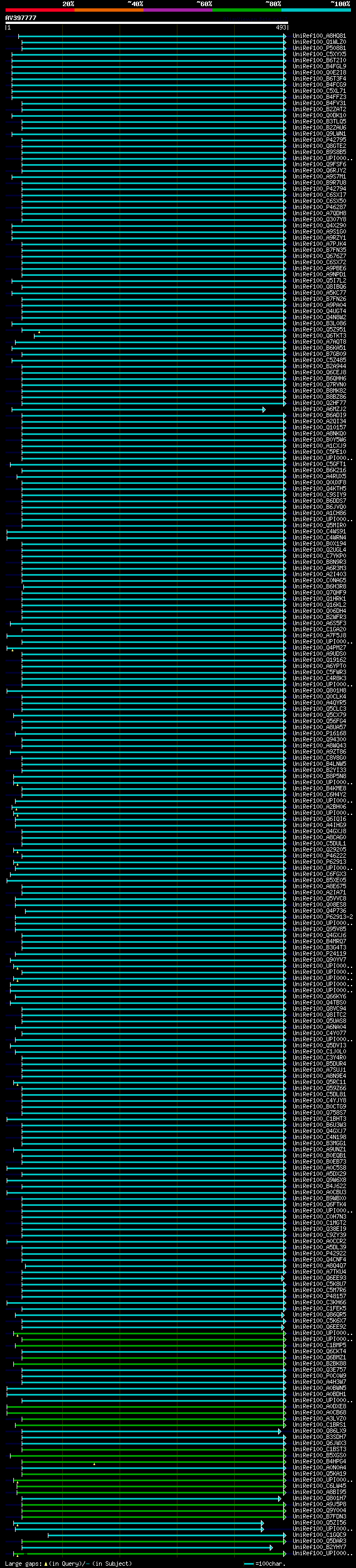Screen dimensions: 356x1568
Task: Click hit label UniRef100_B4FGL9
Action: point(319,66)
